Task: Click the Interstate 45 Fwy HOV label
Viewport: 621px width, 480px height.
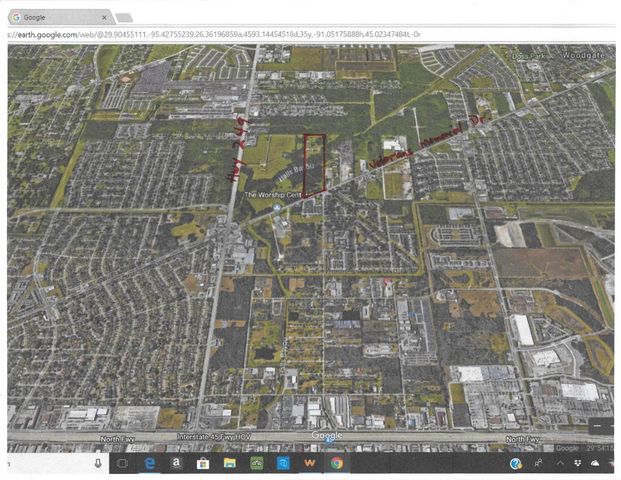Action: pos(213,437)
